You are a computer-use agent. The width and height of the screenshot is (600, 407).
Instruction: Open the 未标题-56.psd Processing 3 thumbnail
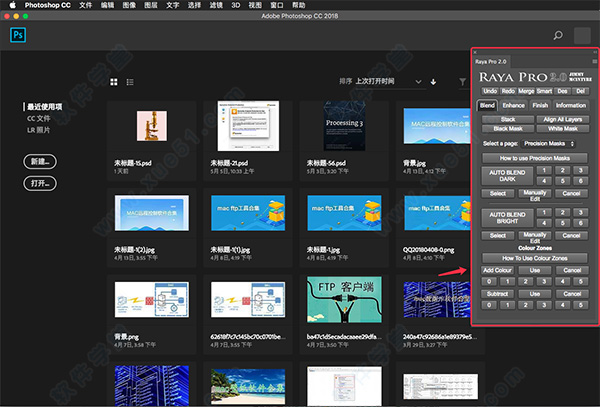(344, 126)
